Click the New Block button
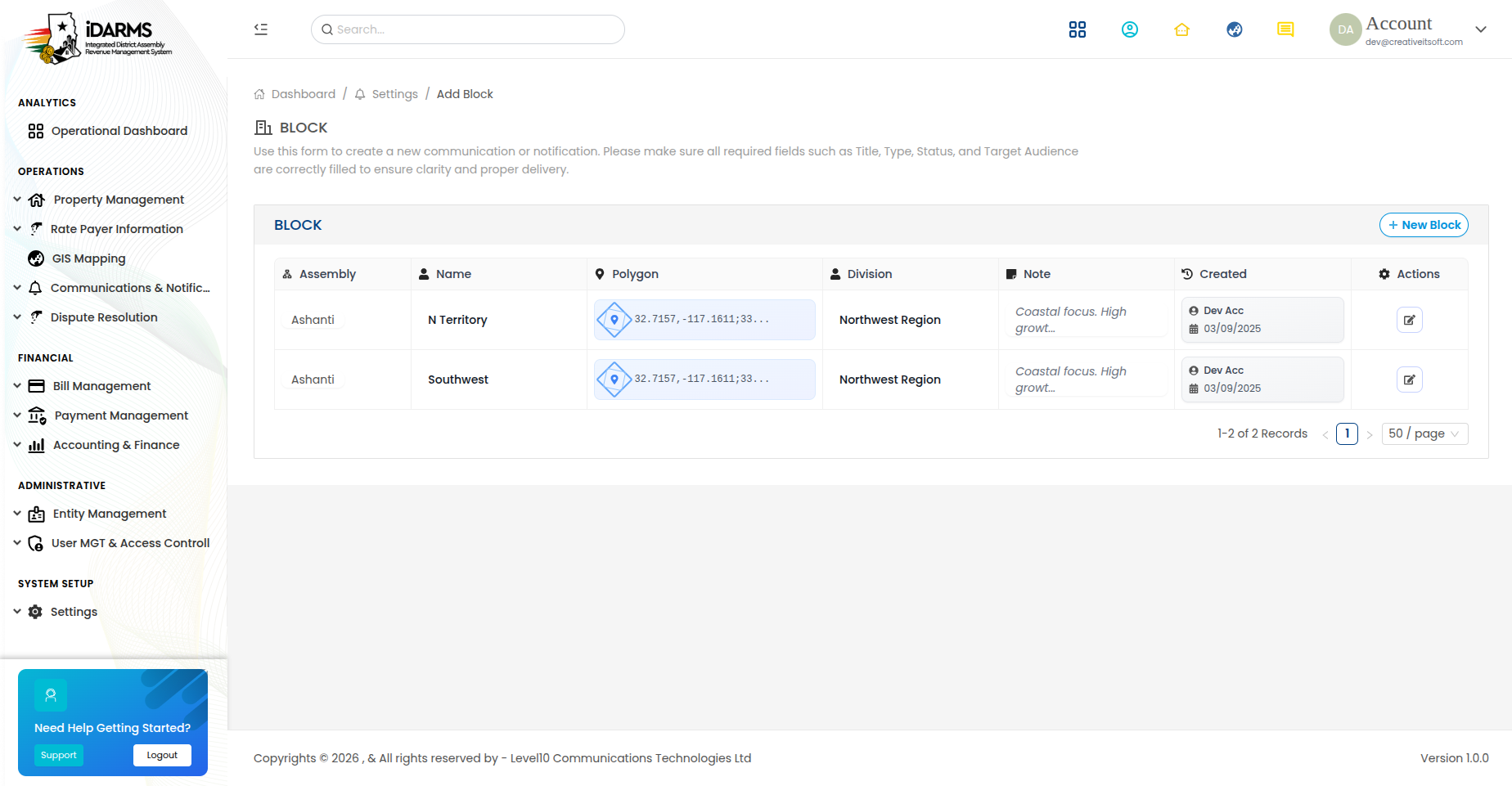 click(x=1424, y=225)
